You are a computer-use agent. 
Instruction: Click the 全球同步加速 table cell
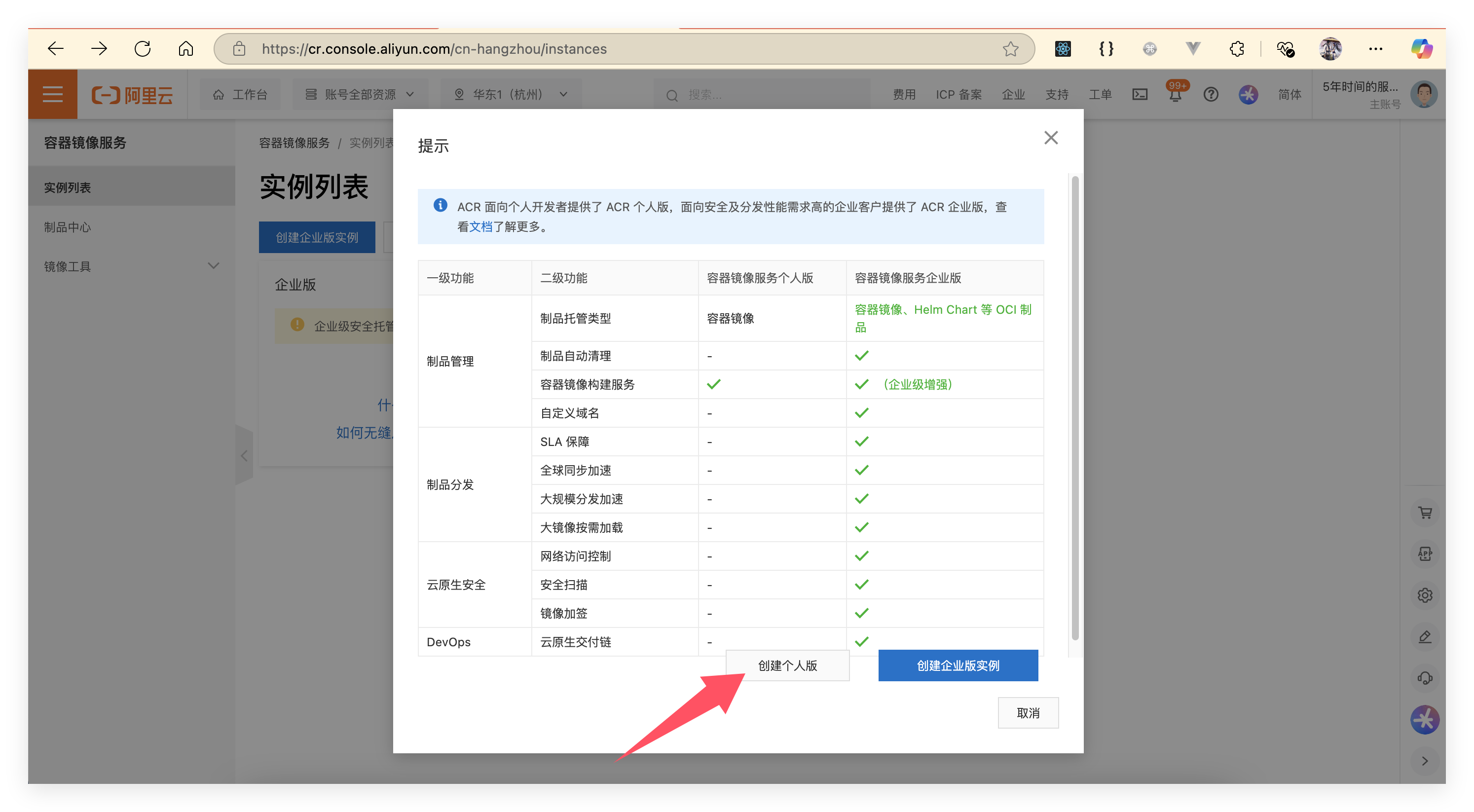pos(615,470)
